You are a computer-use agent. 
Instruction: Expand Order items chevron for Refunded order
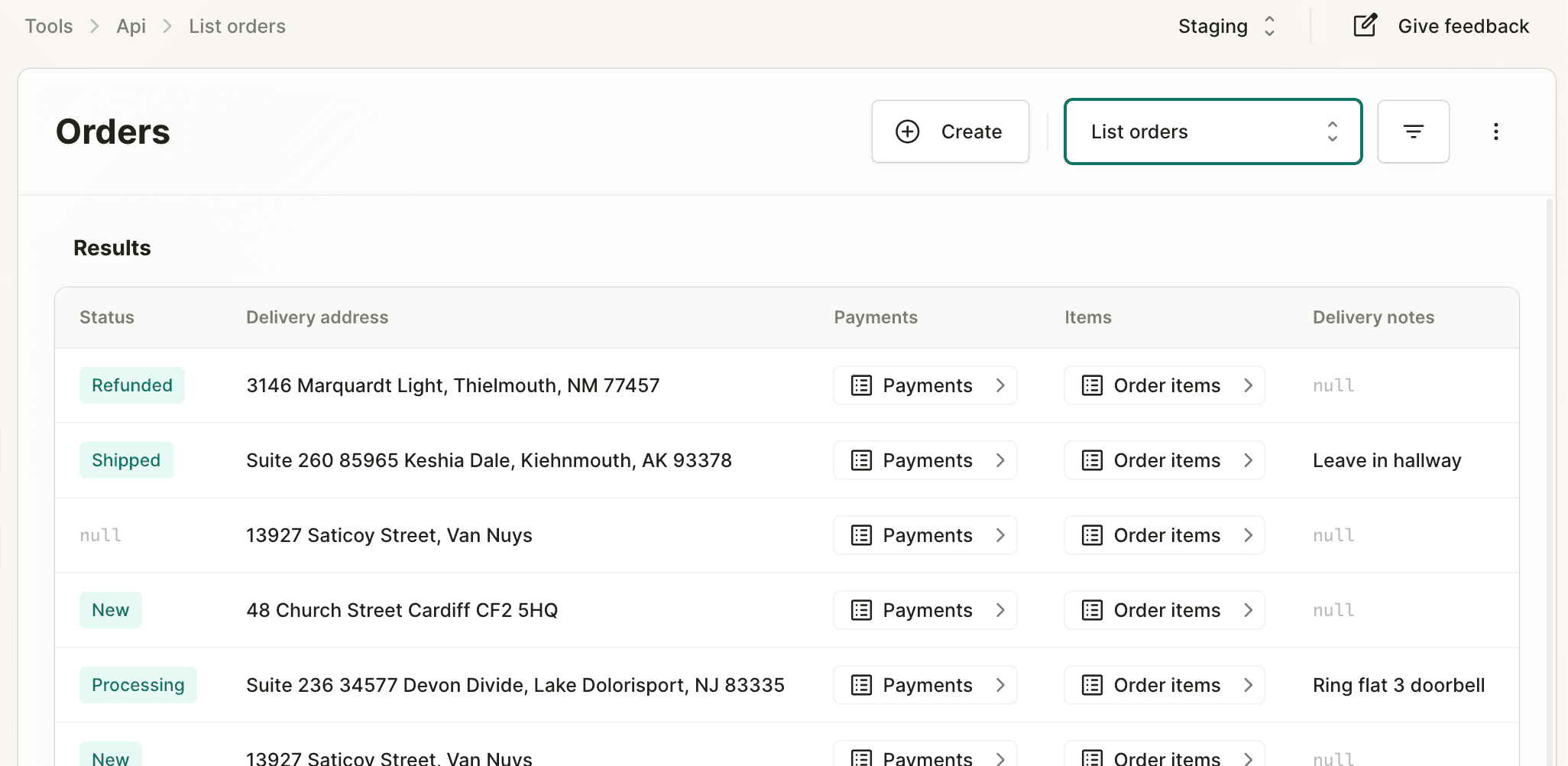tap(1248, 385)
